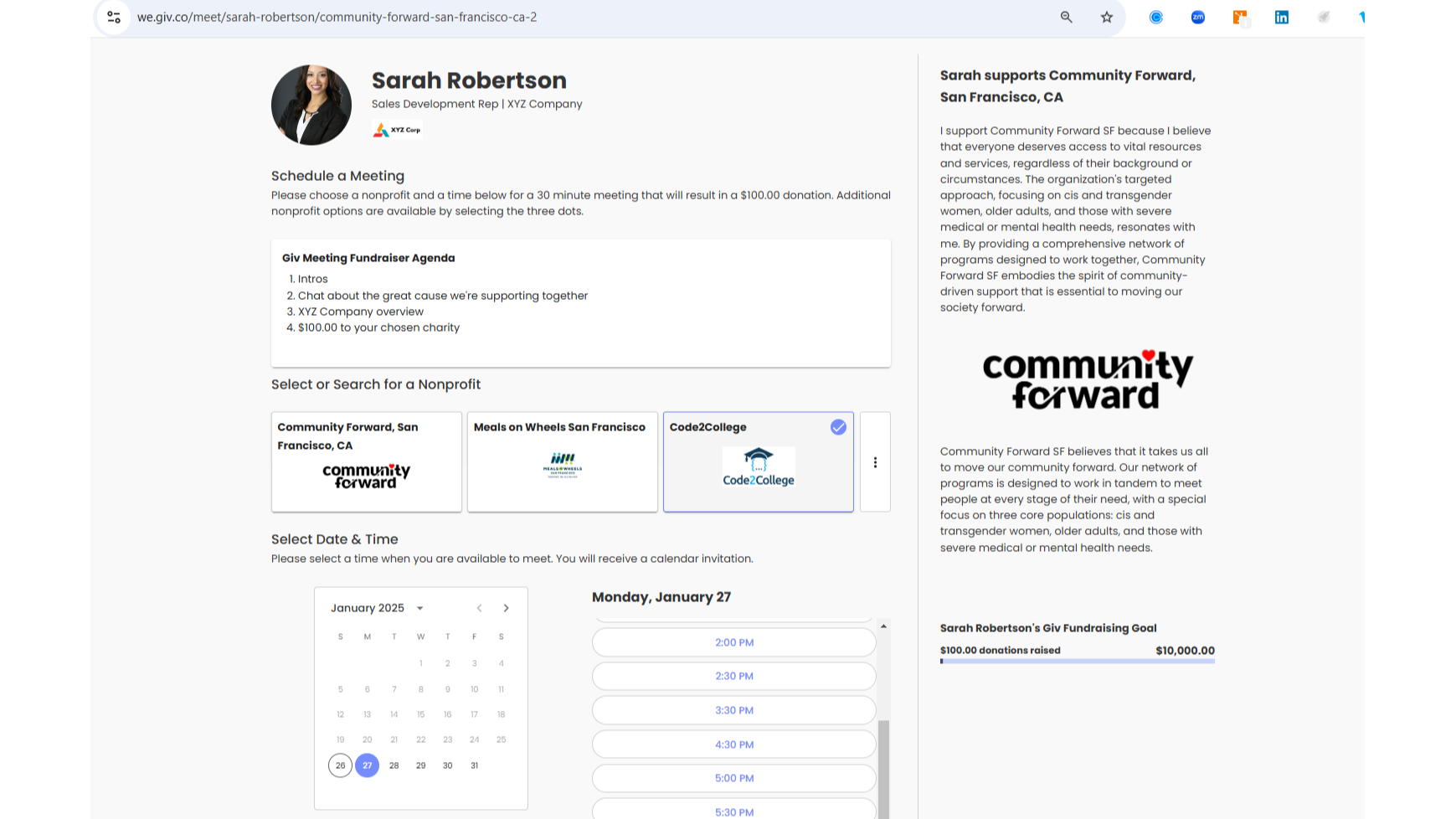The image size is (1456, 819).
Task: Click the time slot list scrollbar up arrow
Action: point(883,626)
